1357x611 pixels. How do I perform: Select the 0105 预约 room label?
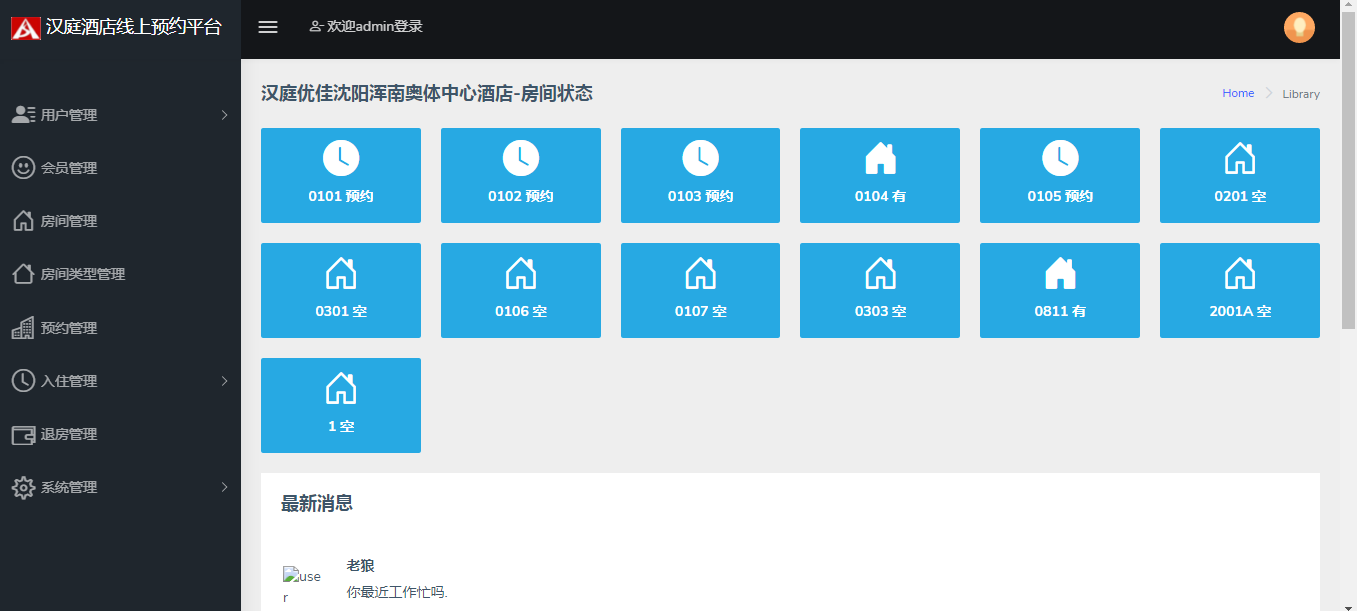(1060, 196)
